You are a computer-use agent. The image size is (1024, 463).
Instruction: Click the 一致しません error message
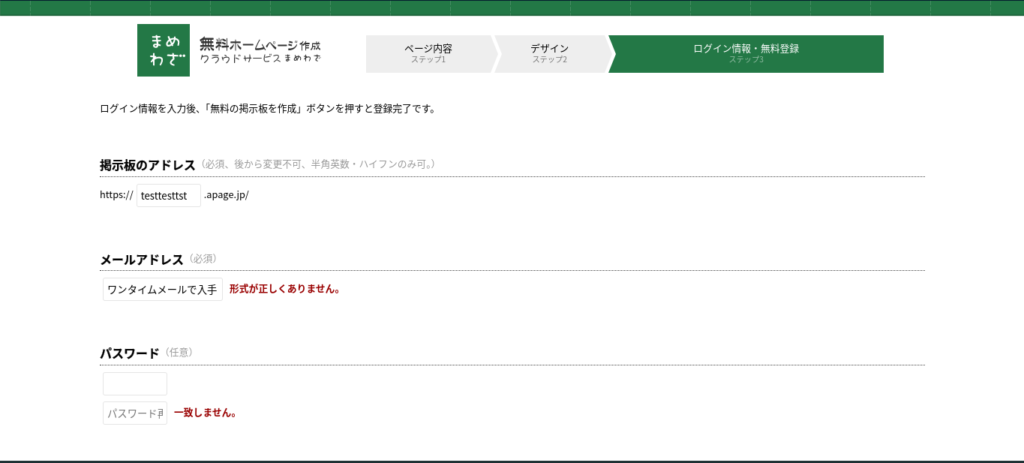(x=205, y=413)
